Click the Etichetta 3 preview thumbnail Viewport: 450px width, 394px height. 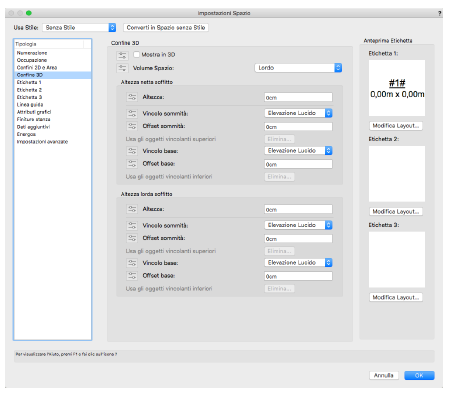(x=397, y=259)
